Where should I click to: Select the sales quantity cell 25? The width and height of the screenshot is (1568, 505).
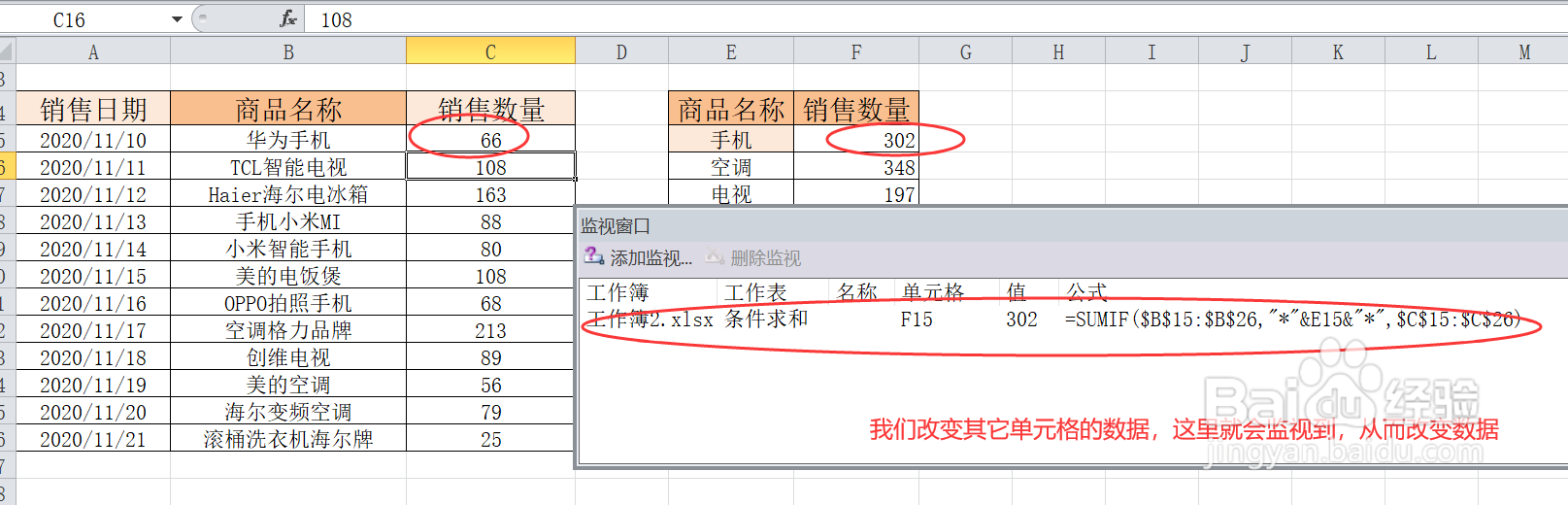point(490,439)
